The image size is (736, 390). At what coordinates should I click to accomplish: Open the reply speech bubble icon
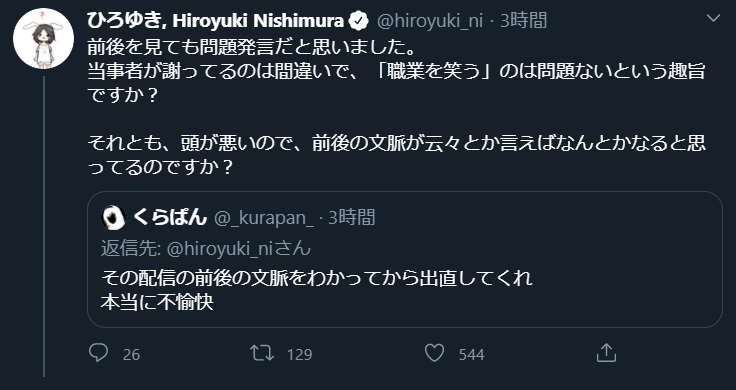[99, 353]
